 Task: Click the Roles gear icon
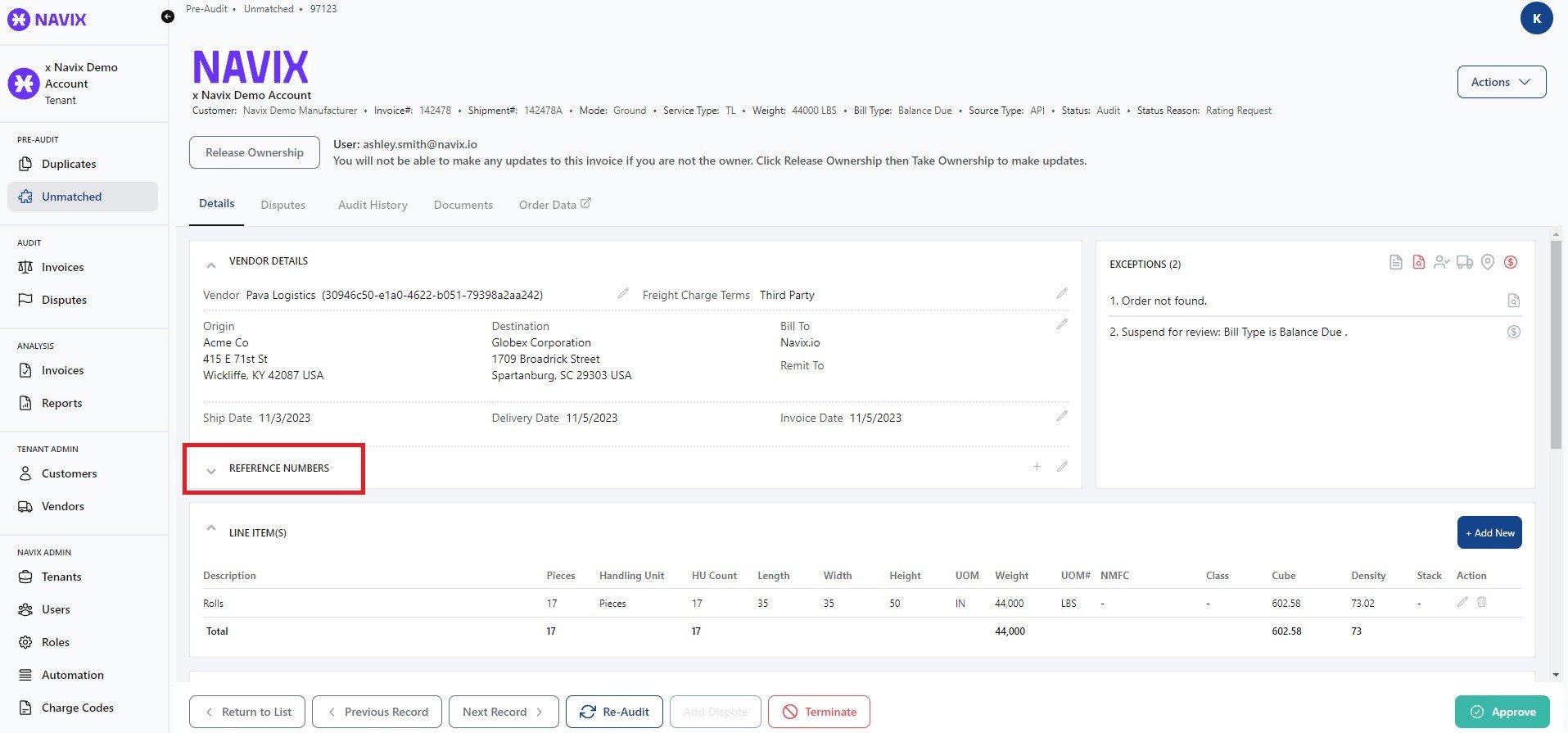tap(25, 642)
